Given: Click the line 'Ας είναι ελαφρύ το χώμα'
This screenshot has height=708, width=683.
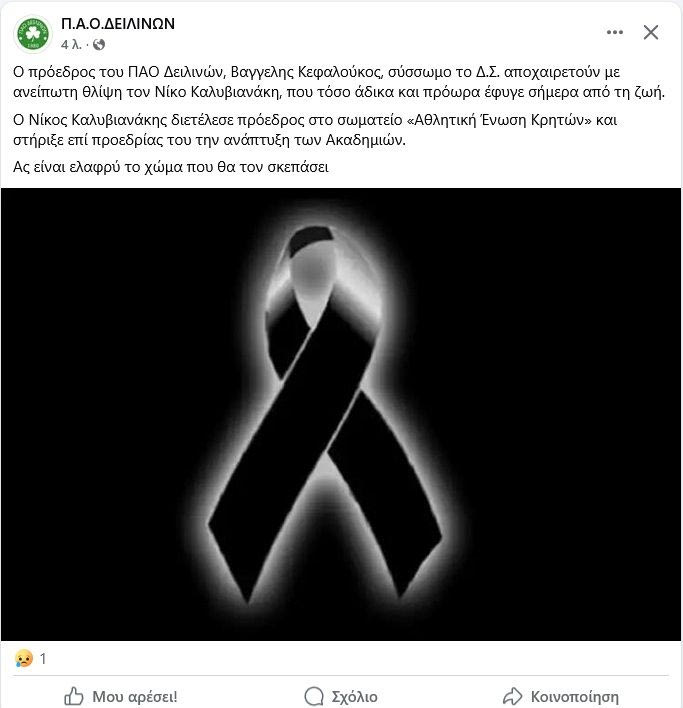Looking at the screenshot, I should point(171,167).
